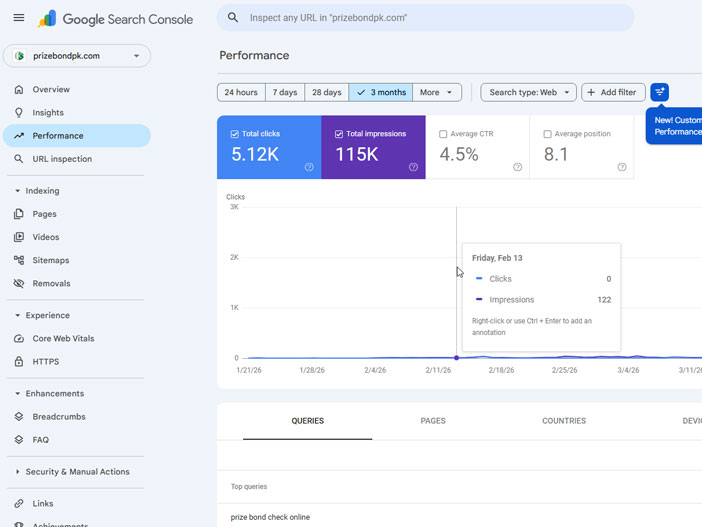Click the Insights lightbulb icon
Image resolution: width=702 pixels, height=527 pixels.
[x=19, y=113]
